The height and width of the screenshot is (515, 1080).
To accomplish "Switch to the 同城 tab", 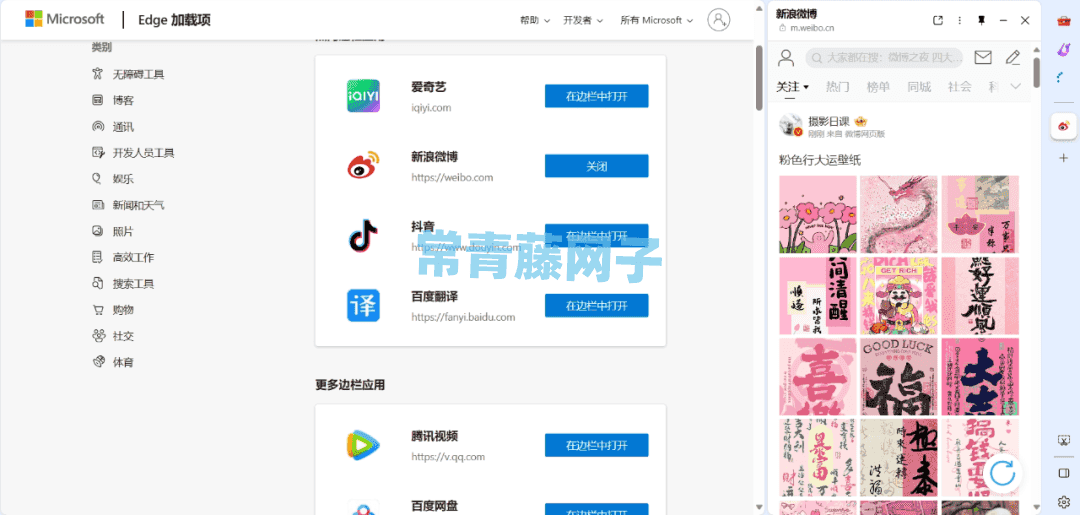I will point(919,87).
